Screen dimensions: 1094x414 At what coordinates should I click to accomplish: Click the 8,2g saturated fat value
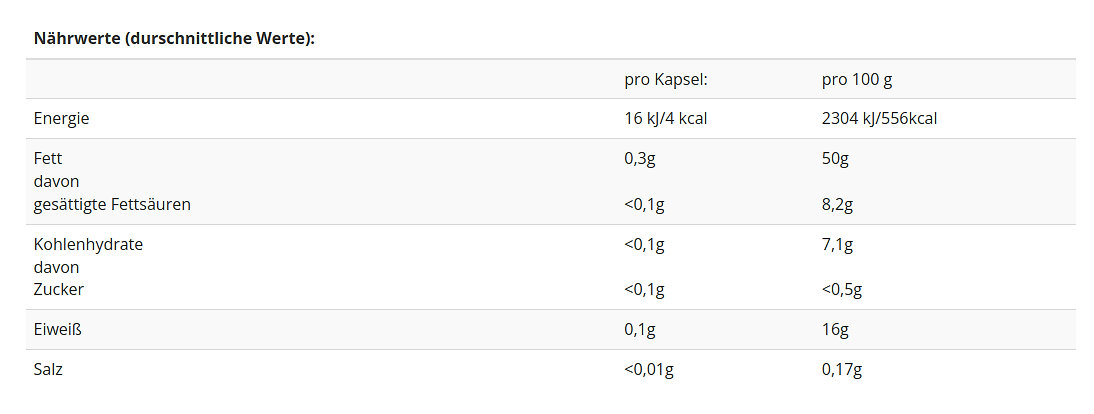point(839,204)
